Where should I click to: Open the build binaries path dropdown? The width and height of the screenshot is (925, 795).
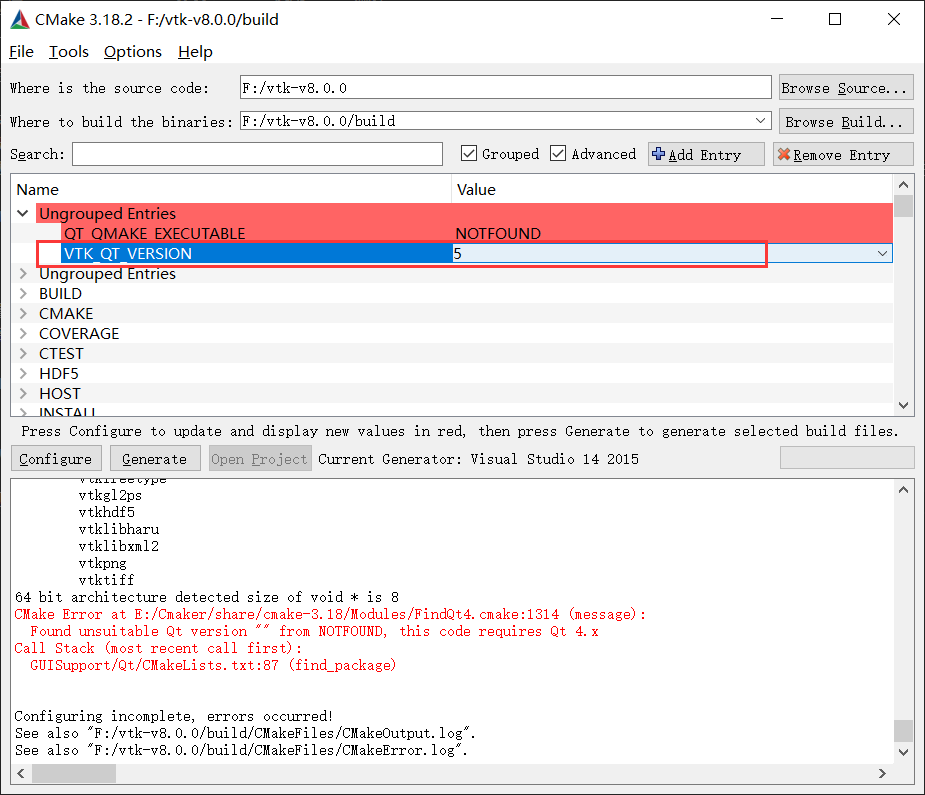click(x=760, y=121)
